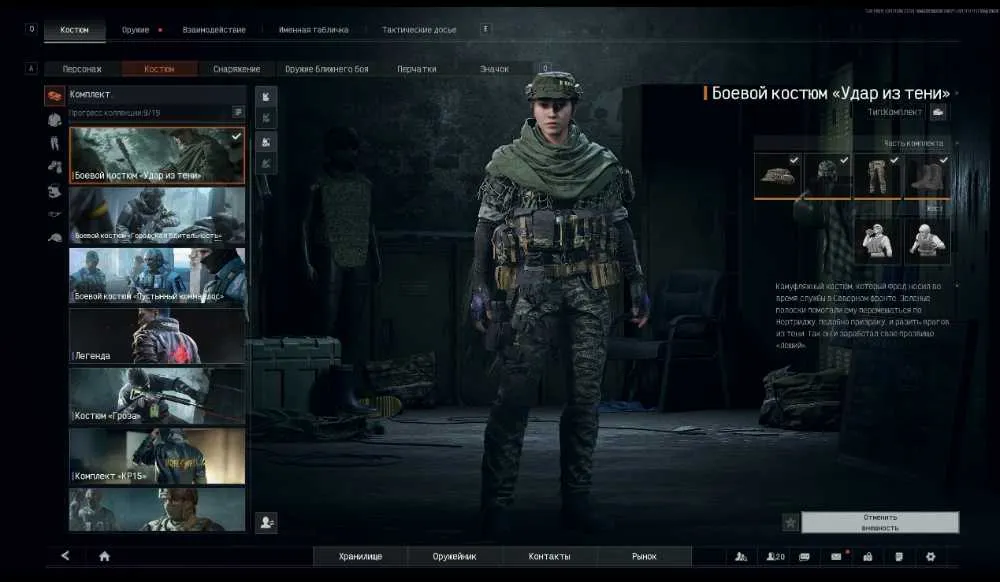Click the Тип Комплект type icon

(938, 112)
